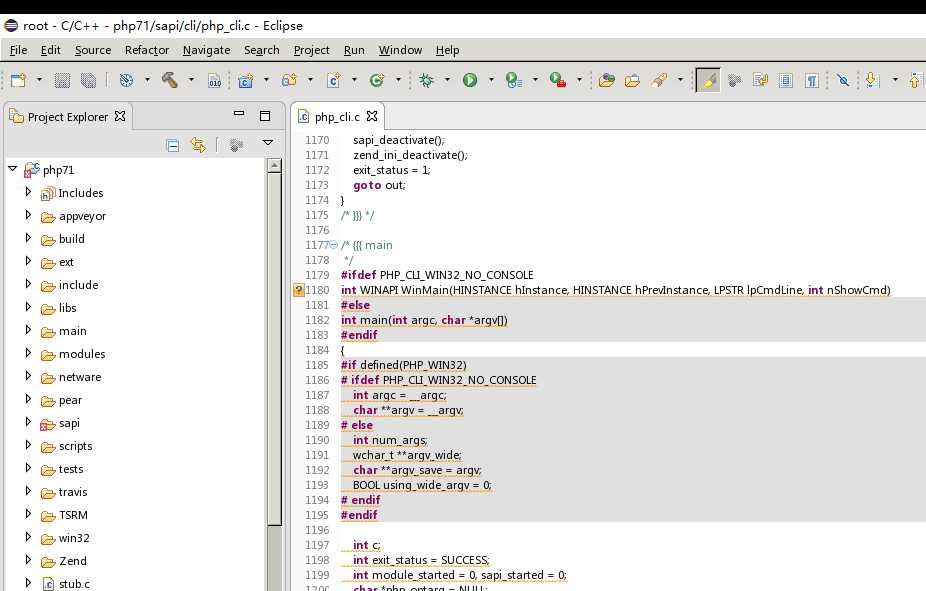Toggle Mark Occurrences highlighter button

[708, 80]
